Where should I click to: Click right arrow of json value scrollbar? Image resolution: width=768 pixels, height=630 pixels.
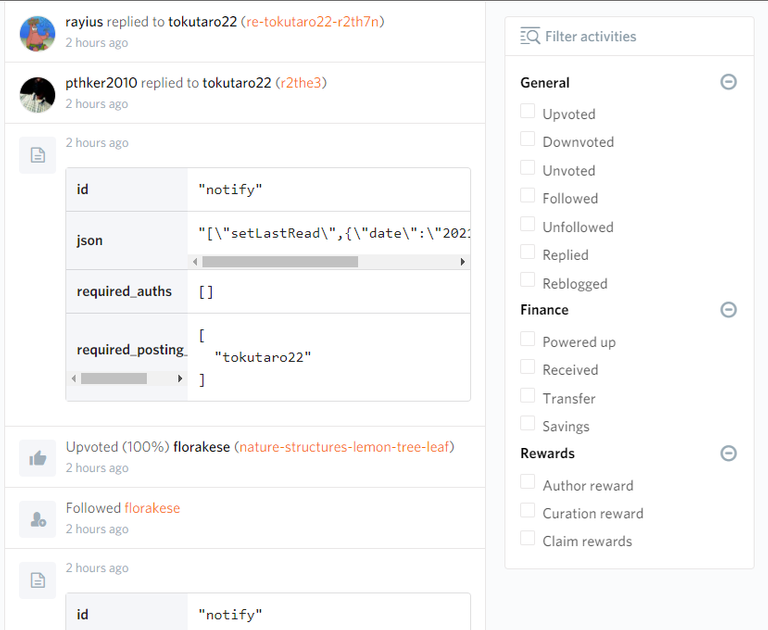(x=463, y=262)
